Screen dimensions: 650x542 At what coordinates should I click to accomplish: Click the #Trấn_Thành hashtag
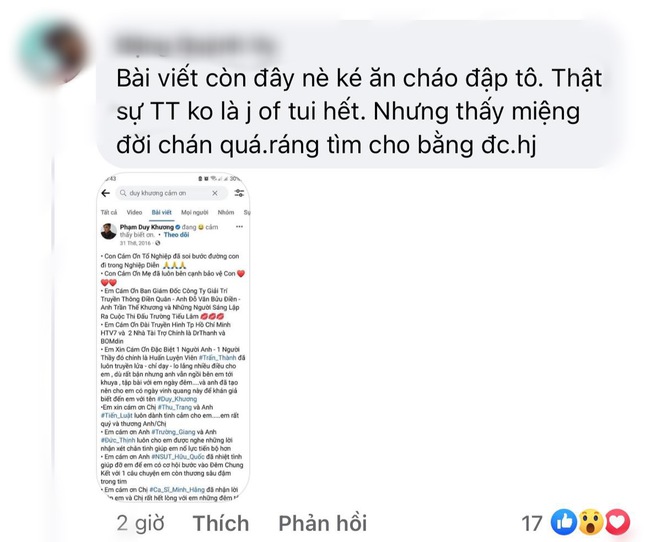click(x=218, y=357)
